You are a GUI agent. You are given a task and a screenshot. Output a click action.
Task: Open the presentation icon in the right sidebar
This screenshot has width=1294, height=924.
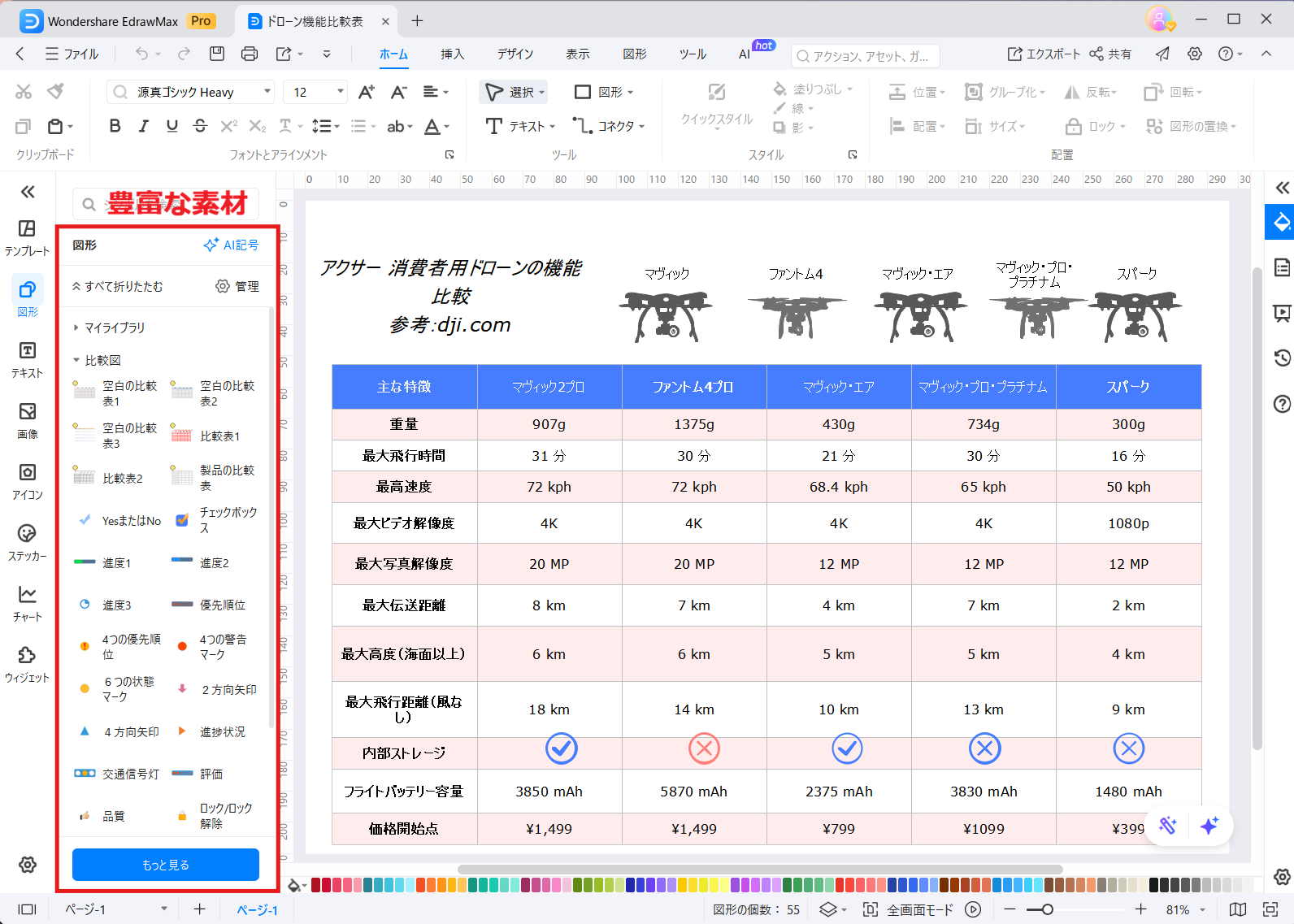pyautogui.click(x=1282, y=313)
